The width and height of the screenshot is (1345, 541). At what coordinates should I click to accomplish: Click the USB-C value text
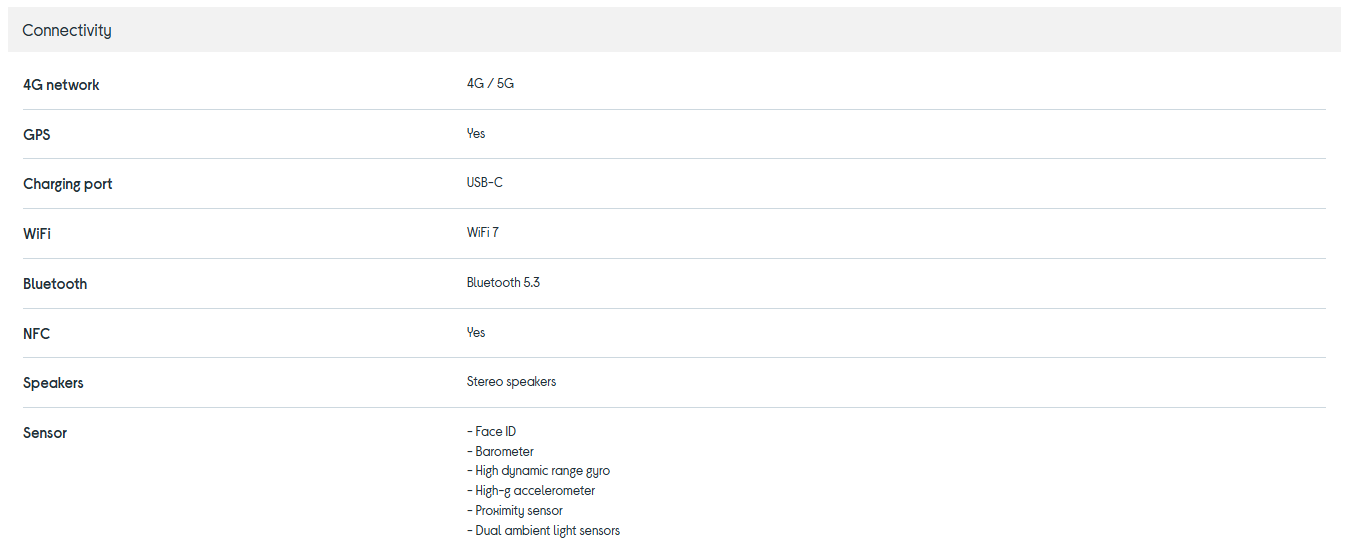pyautogui.click(x=484, y=183)
